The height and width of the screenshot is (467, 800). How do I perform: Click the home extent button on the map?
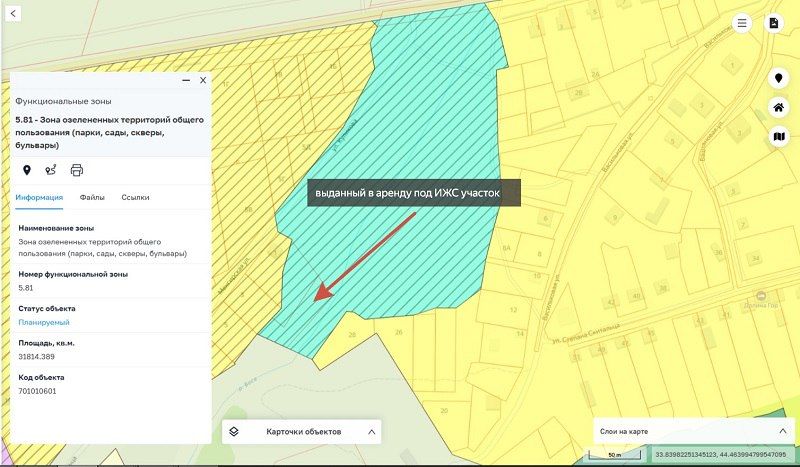pos(778,108)
